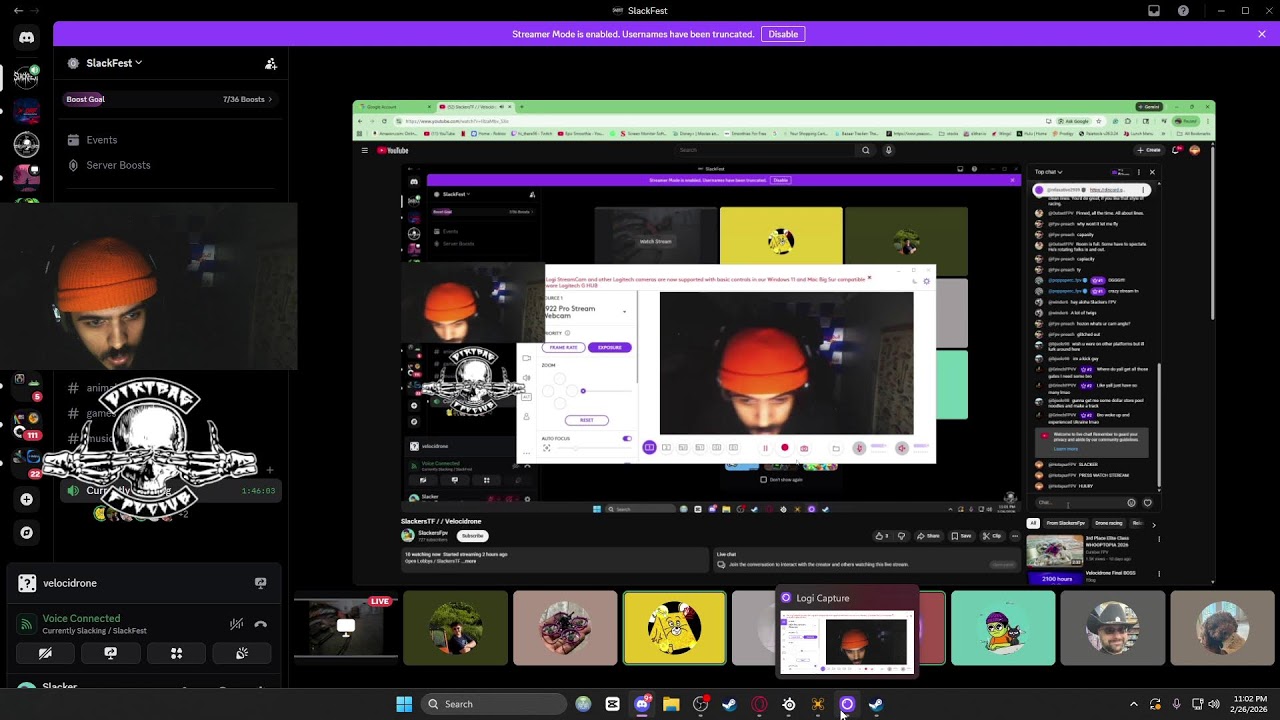Viewport: 1280px width, 720px height.
Task: Click the Logi Capture taskbar icon
Action: pyautogui.click(x=847, y=704)
